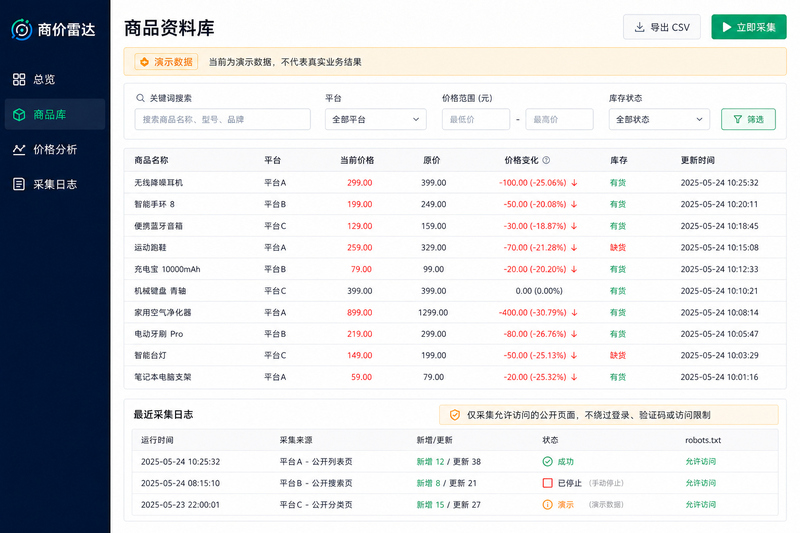Image resolution: width=800 pixels, height=533 pixels.
Task: Click the magnifier icon by 关键词搜索
Action: click(140, 98)
